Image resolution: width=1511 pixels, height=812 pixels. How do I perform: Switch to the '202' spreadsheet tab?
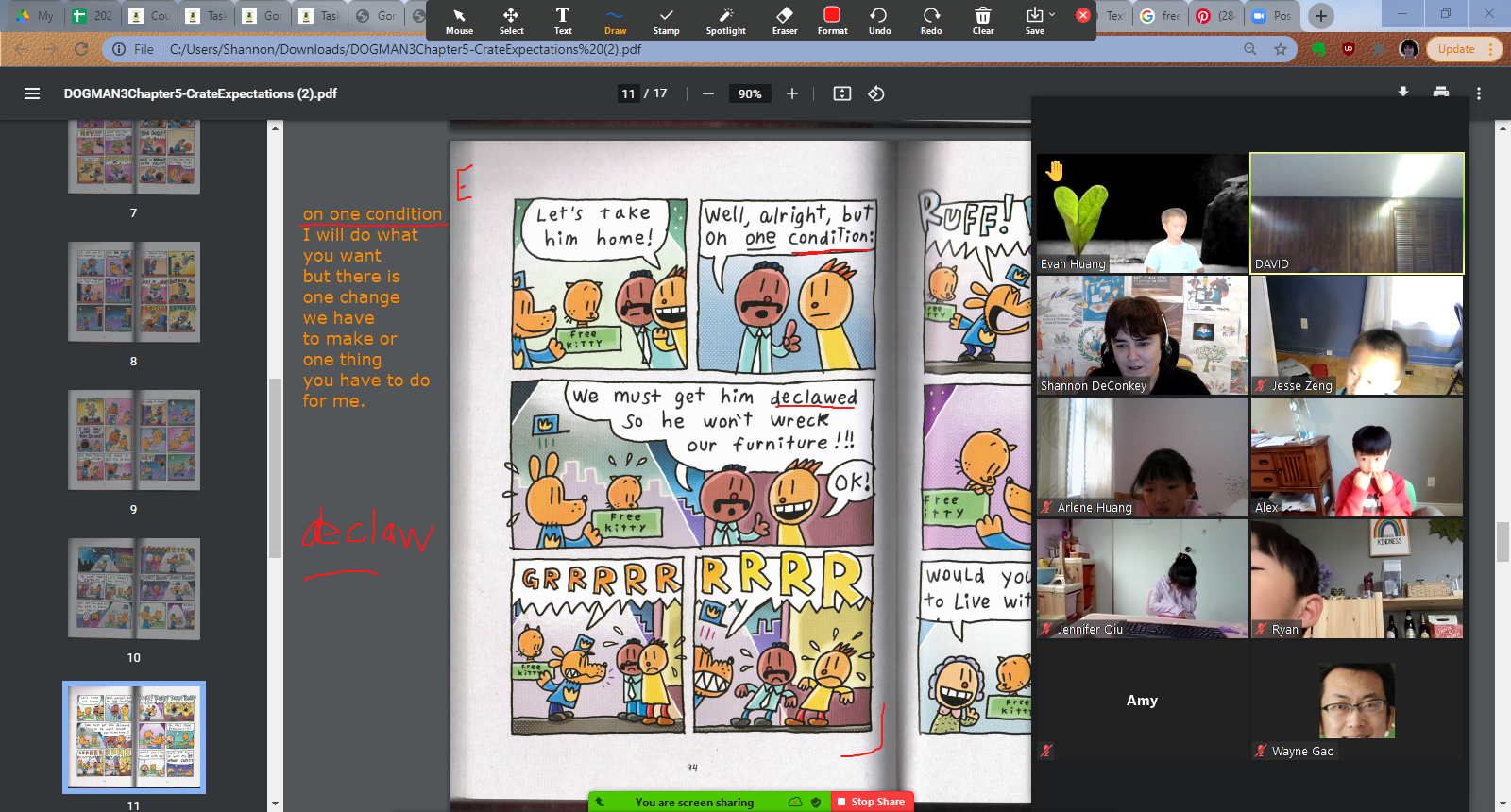(93, 15)
